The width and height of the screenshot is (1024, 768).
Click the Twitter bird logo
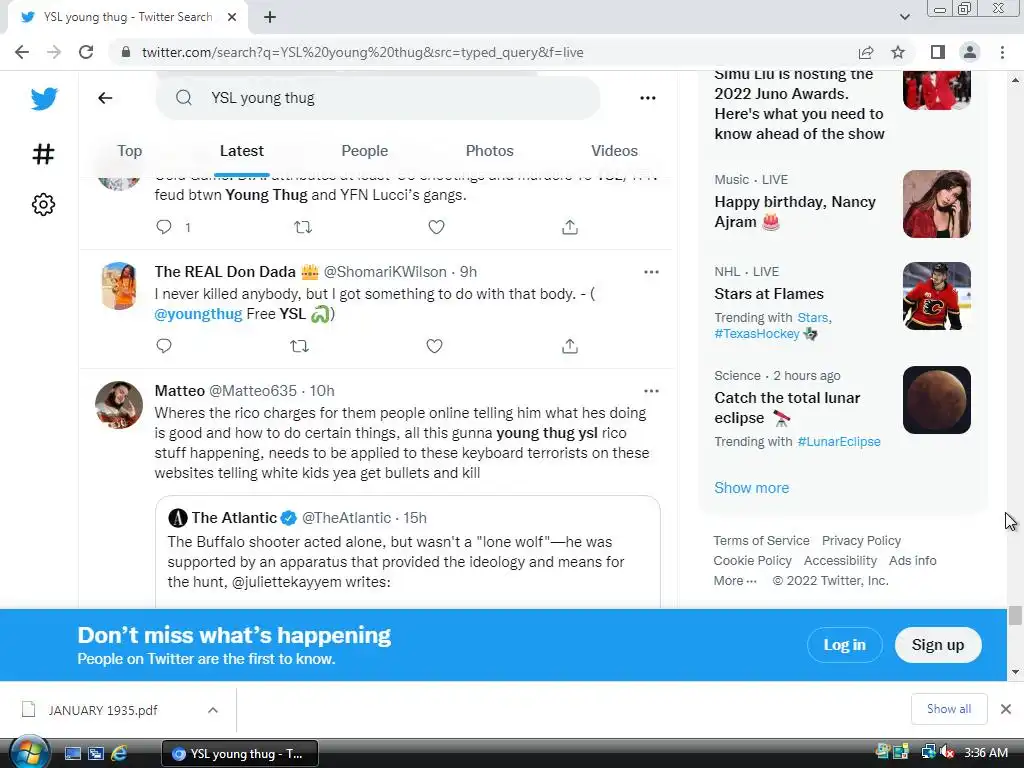44,99
